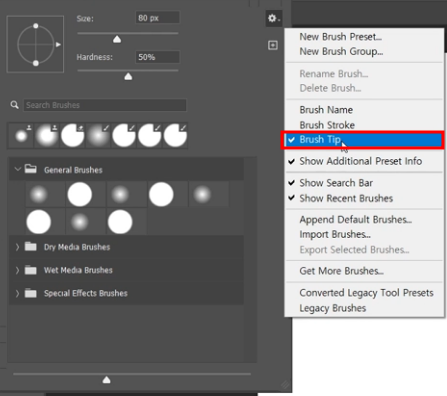
Task: Collapse the General Brushes group chevron
Action: [18, 169]
